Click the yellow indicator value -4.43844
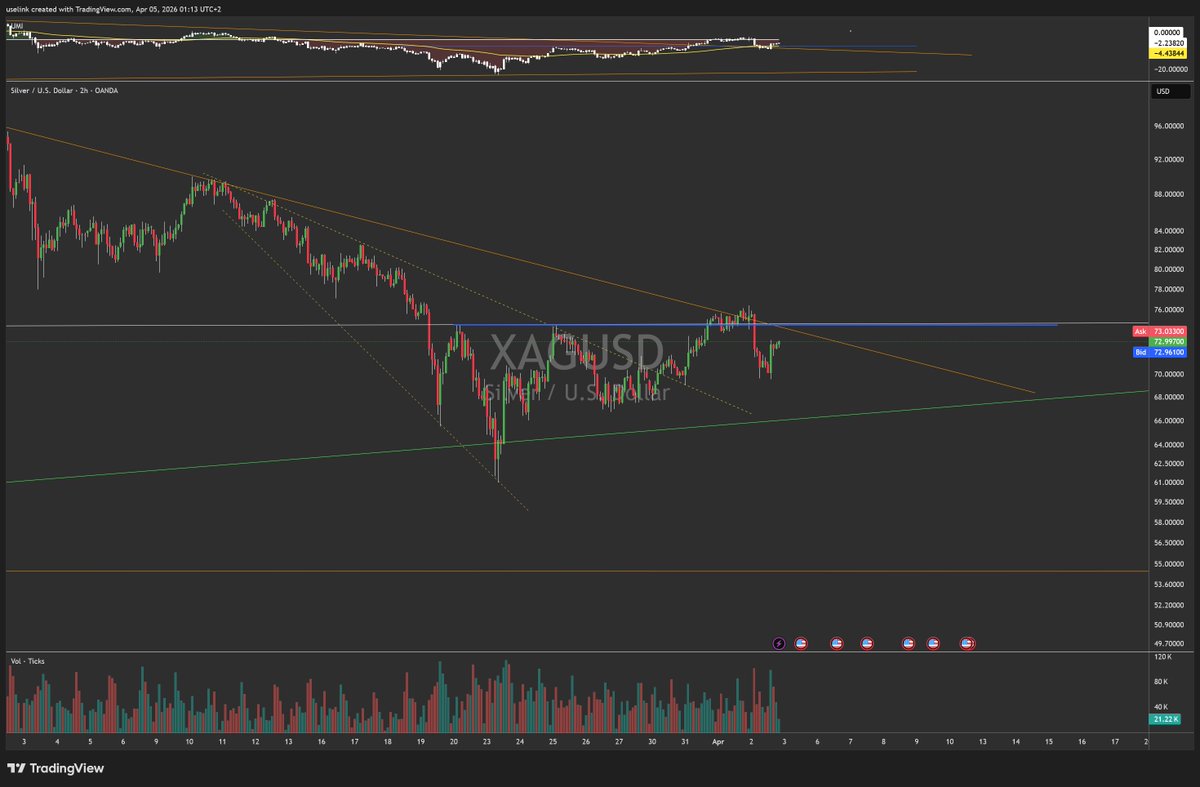This screenshot has height=787, width=1200. point(1169,53)
